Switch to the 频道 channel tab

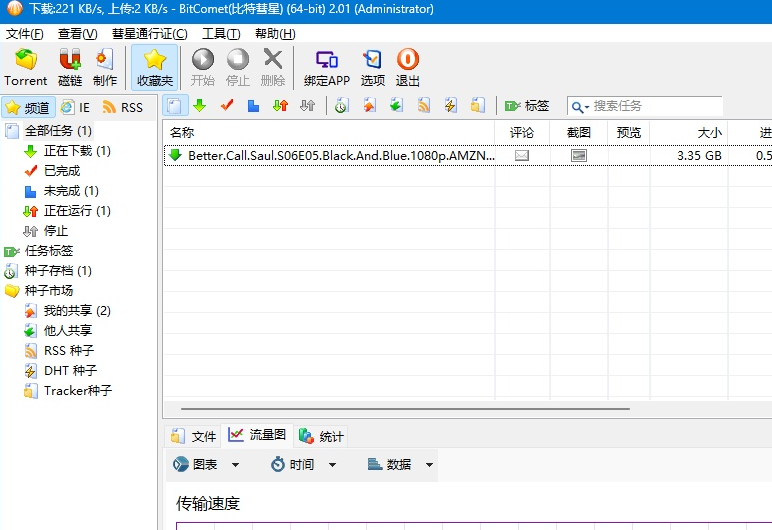(28, 107)
